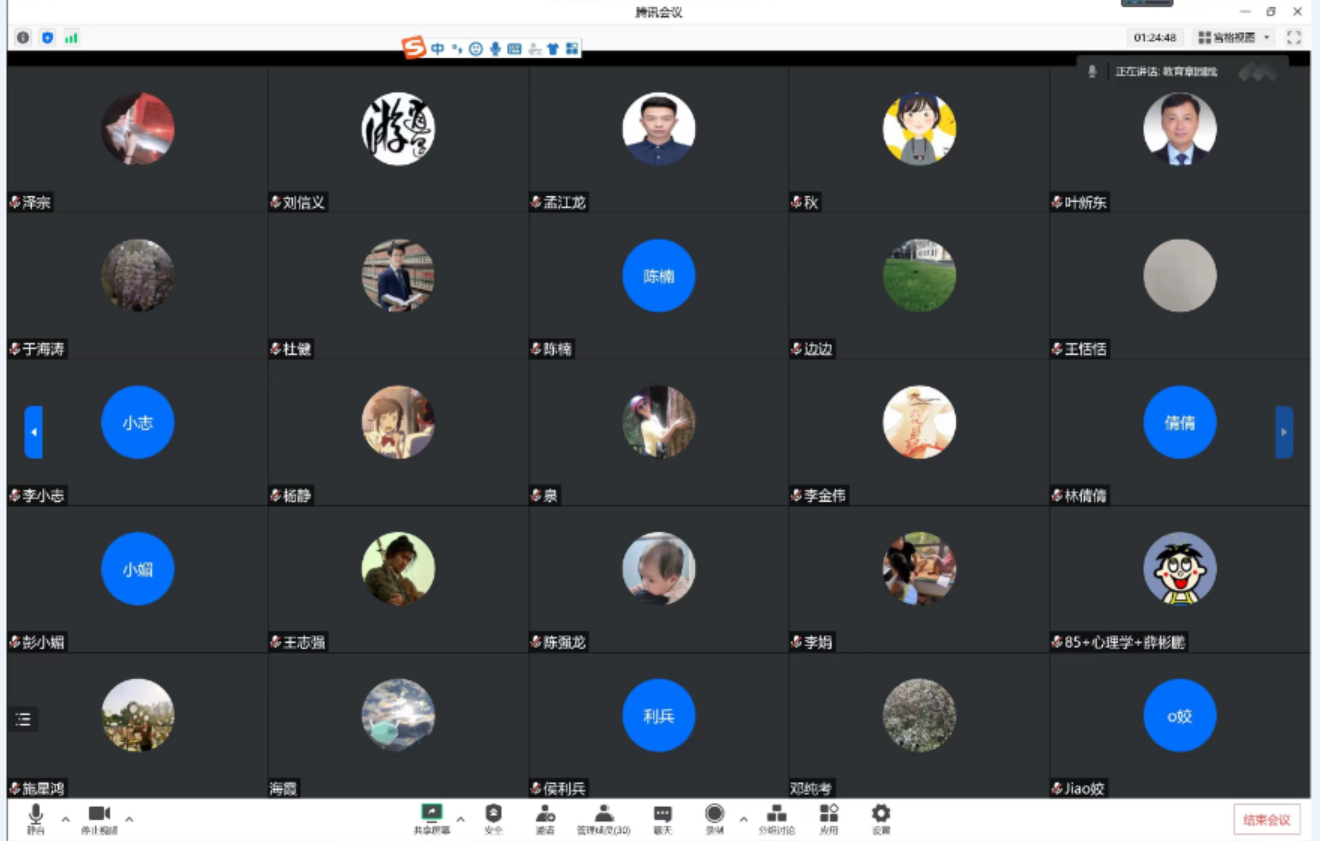
Task: Expand audio options arrow next to microphone
Action: pos(66,820)
